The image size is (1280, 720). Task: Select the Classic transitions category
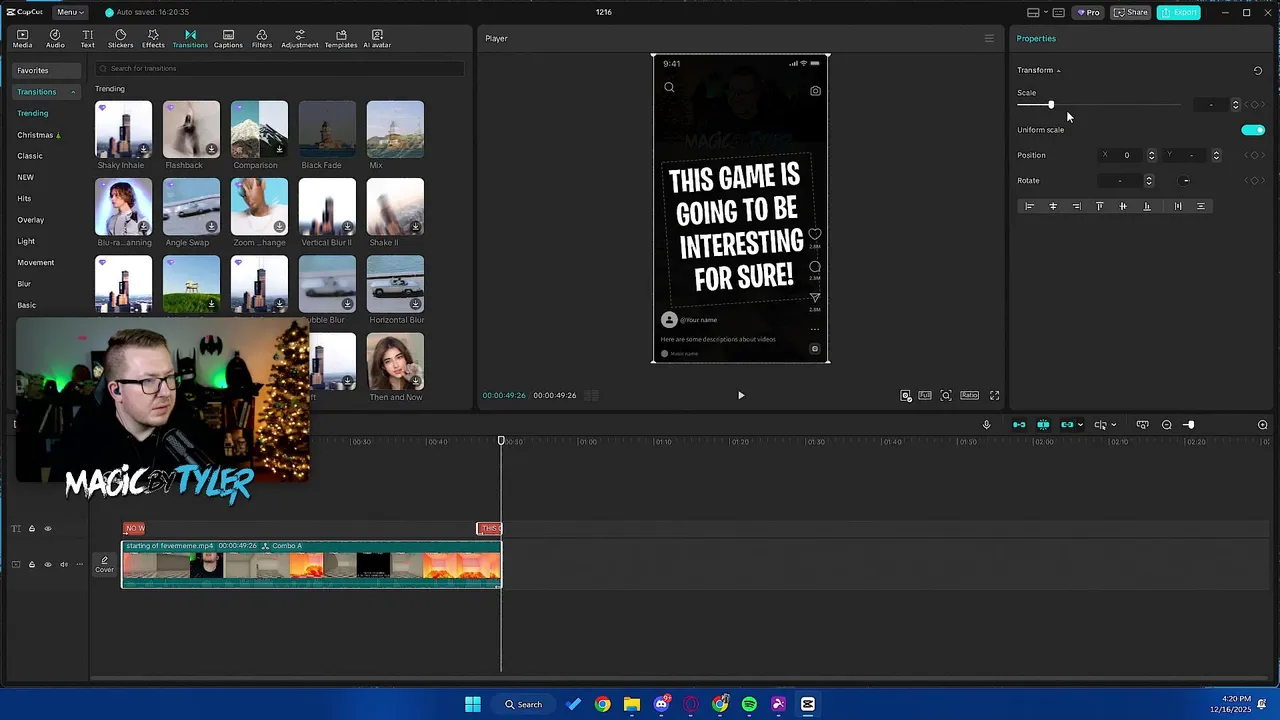(30, 156)
